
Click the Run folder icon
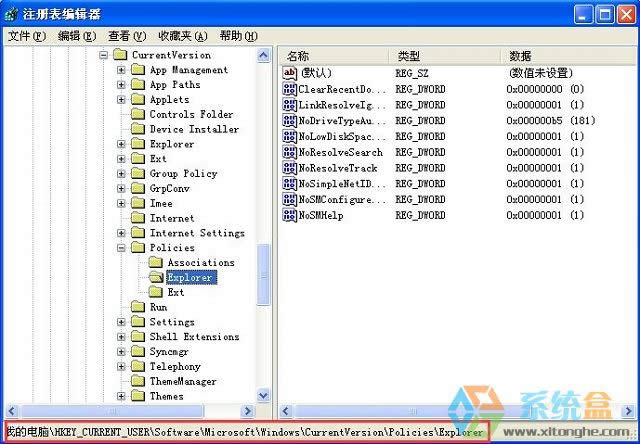click(x=138, y=307)
